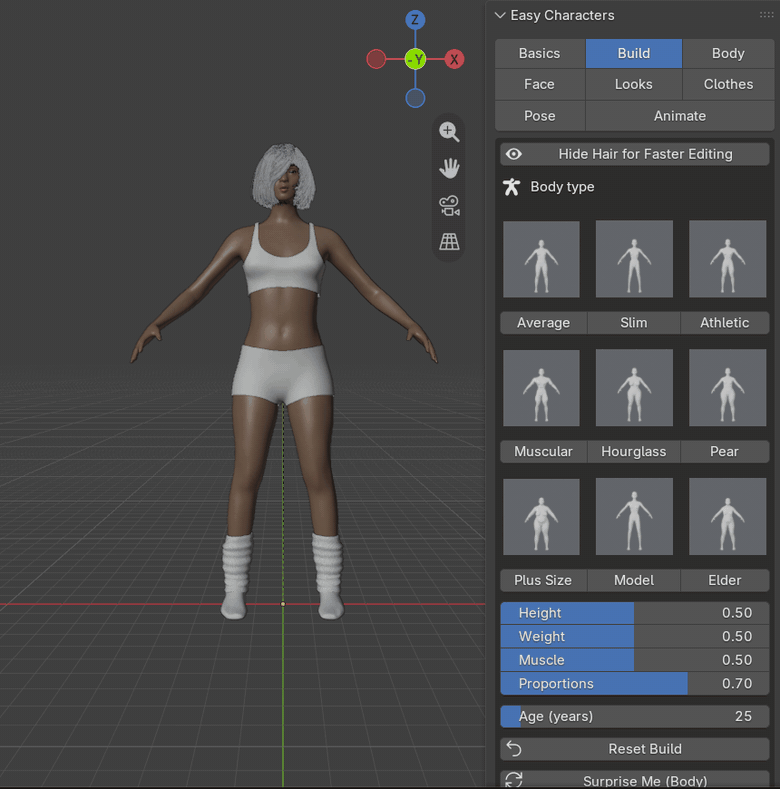Click the red X axis gizmo
The height and width of the screenshot is (789, 780).
pos(454,59)
